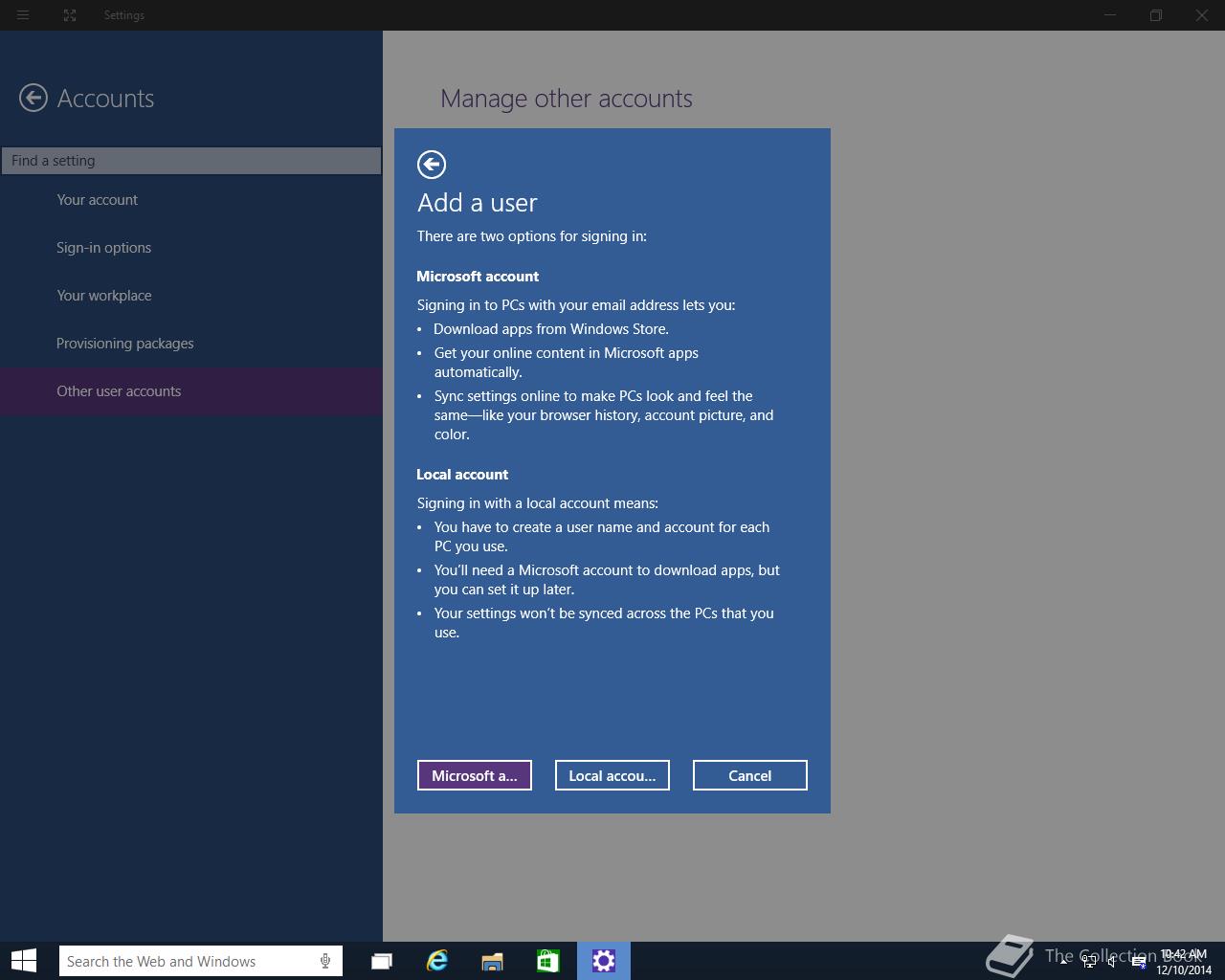This screenshot has width=1225, height=980.
Task: Cancel the Add a user dialog
Action: point(750,775)
